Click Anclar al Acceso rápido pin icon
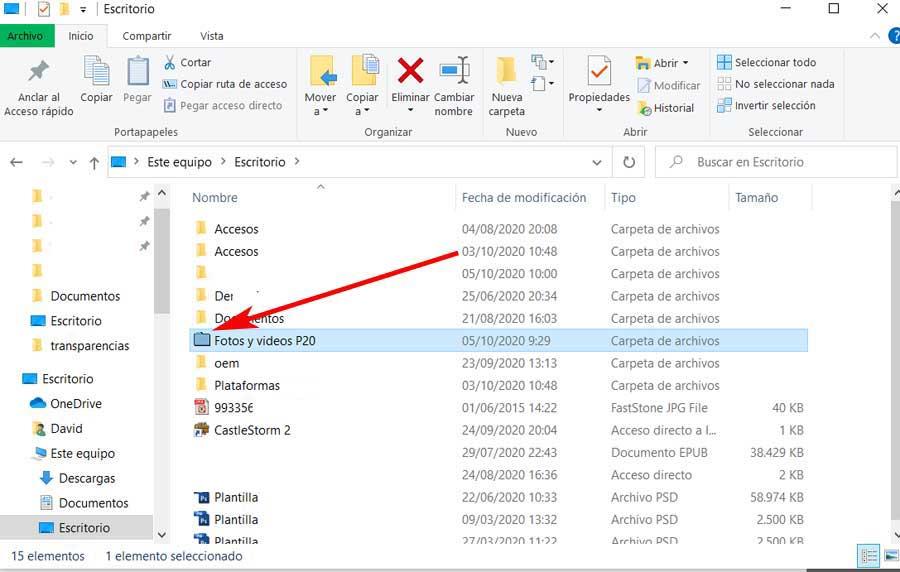 click(x=38, y=71)
